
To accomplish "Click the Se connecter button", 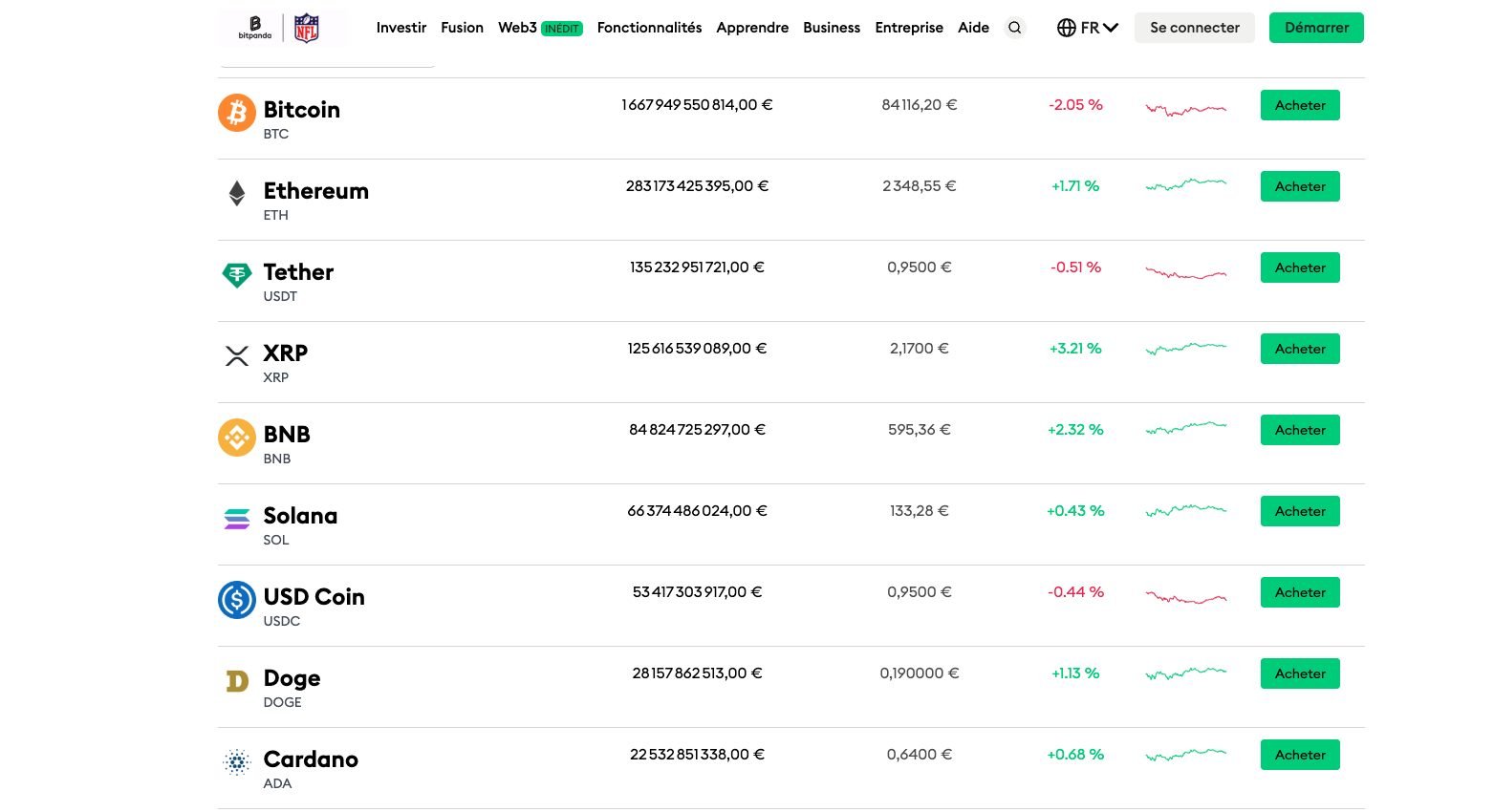I will (1195, 28).
